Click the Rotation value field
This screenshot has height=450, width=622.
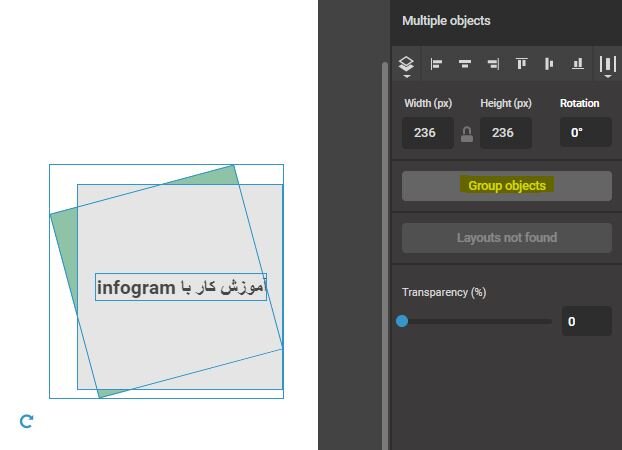tap(586, 132)
